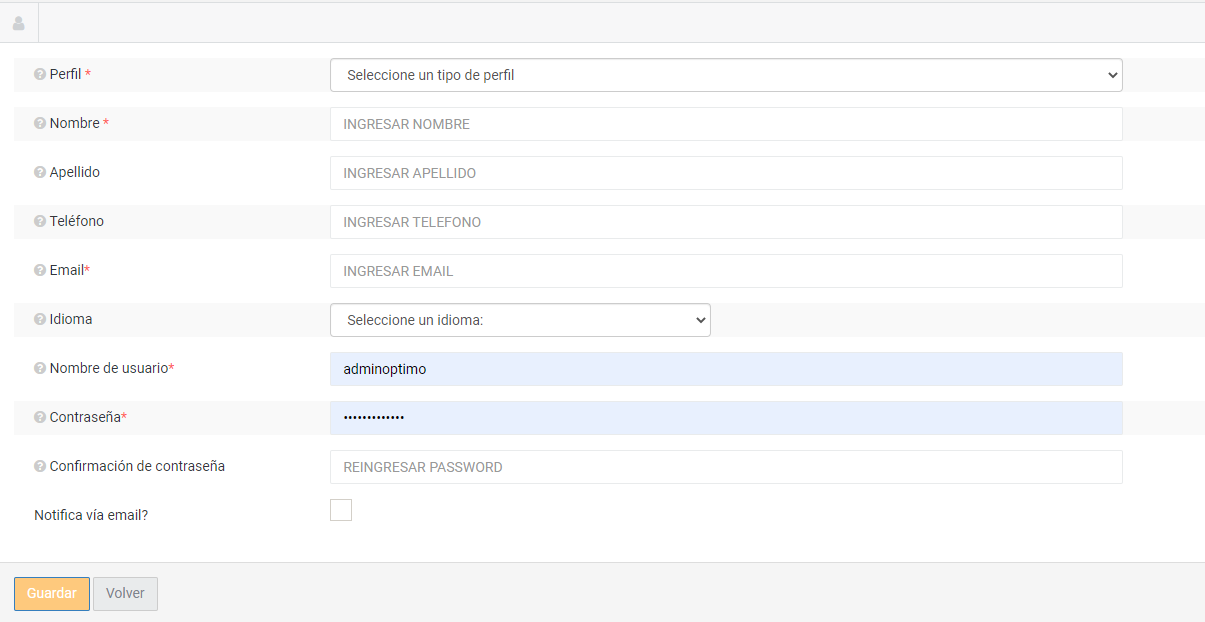The image size is (1205, 622).
Task: Click the INGRESAR EMAIL input box
Action: (x=726, y=271)
